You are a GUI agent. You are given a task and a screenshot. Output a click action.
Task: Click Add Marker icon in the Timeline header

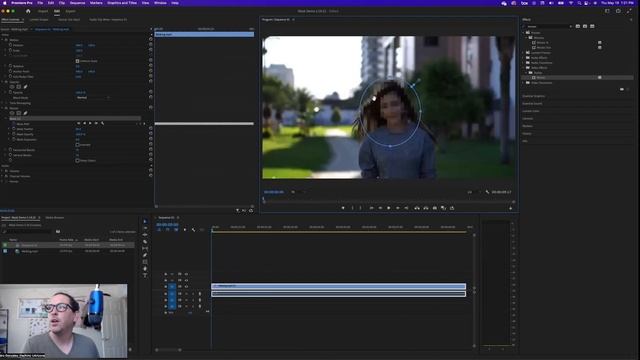pos(184,230)
